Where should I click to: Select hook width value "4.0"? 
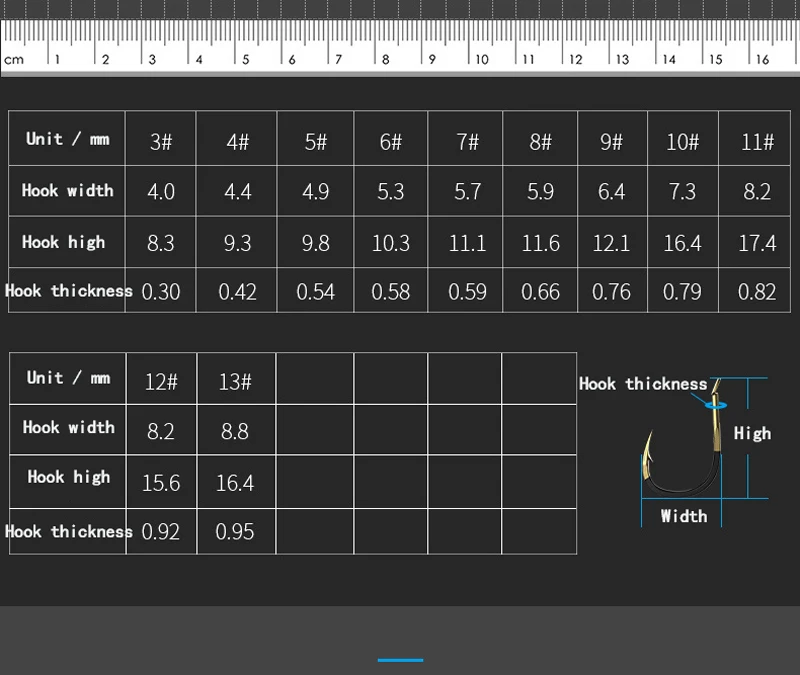(161, 192)
